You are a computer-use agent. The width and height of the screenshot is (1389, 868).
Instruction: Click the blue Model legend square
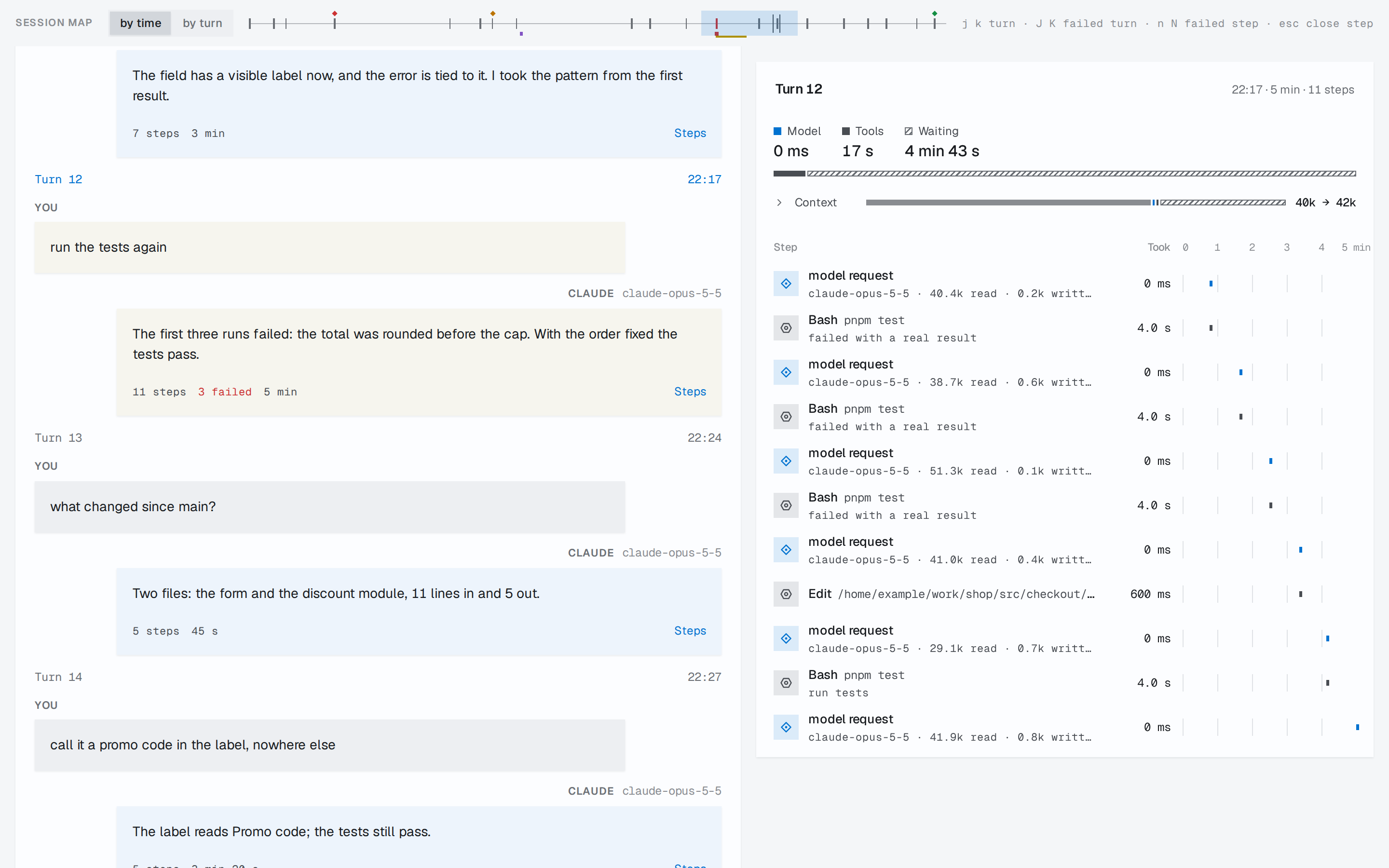point(778,131)
